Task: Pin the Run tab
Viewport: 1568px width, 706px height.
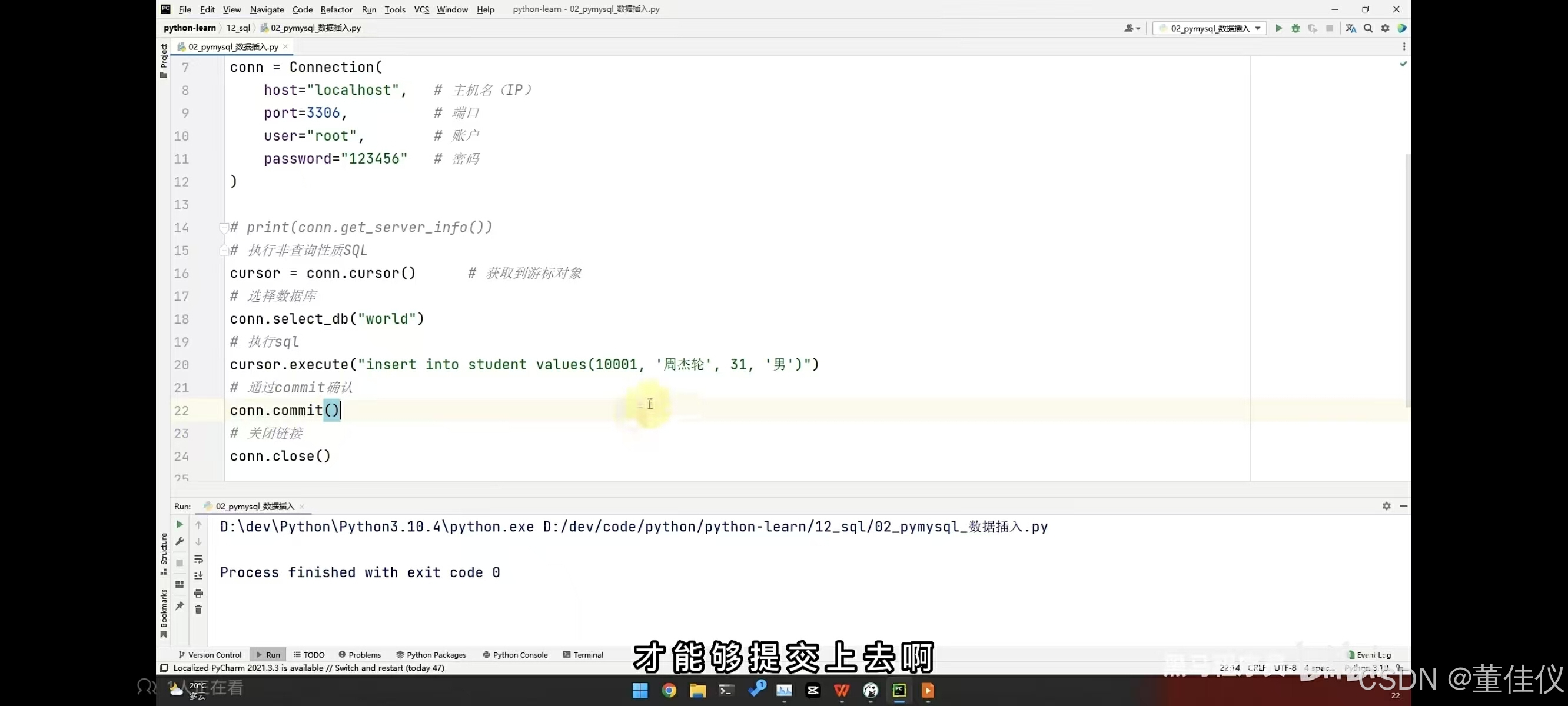Action: 180,605
